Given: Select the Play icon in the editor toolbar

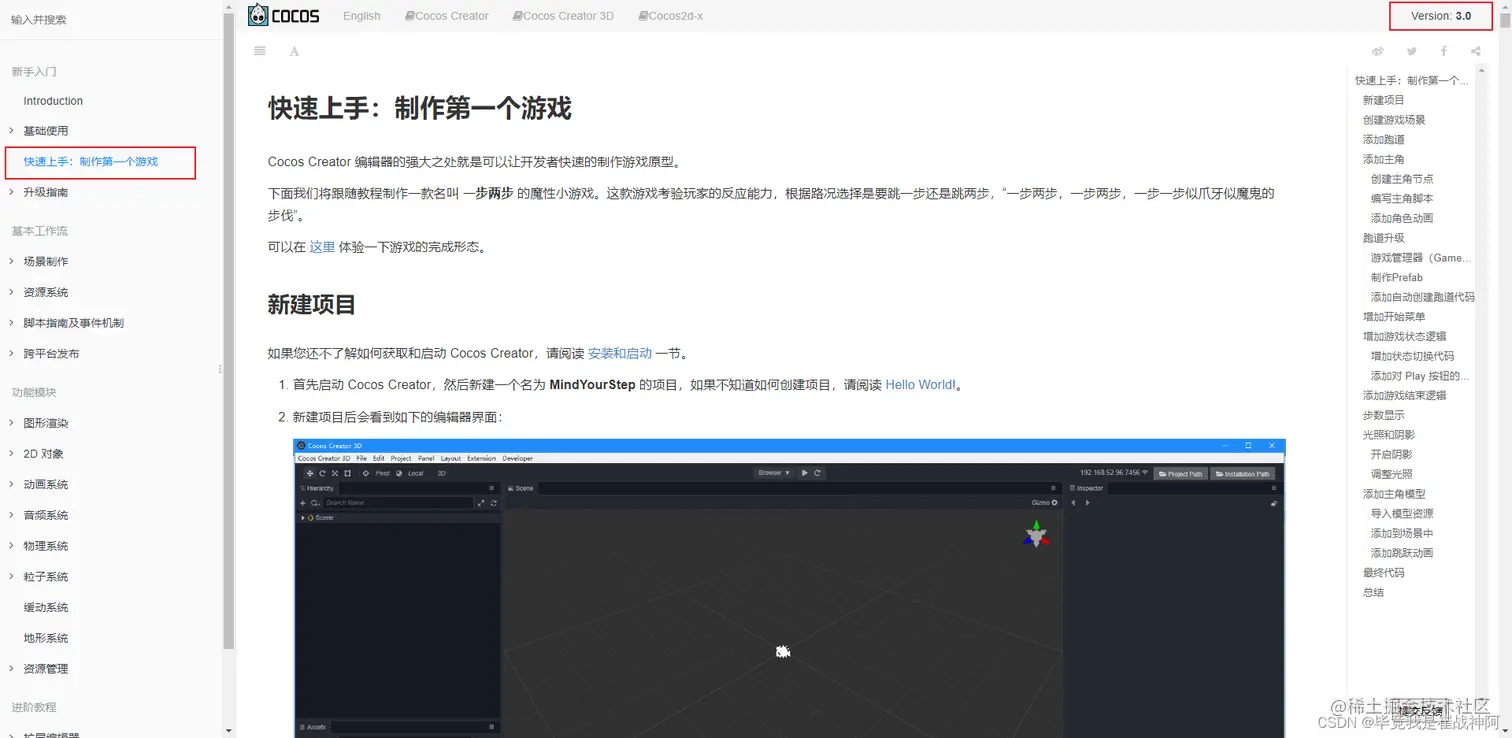Looking at the screenshot, I should pos(806,472).
